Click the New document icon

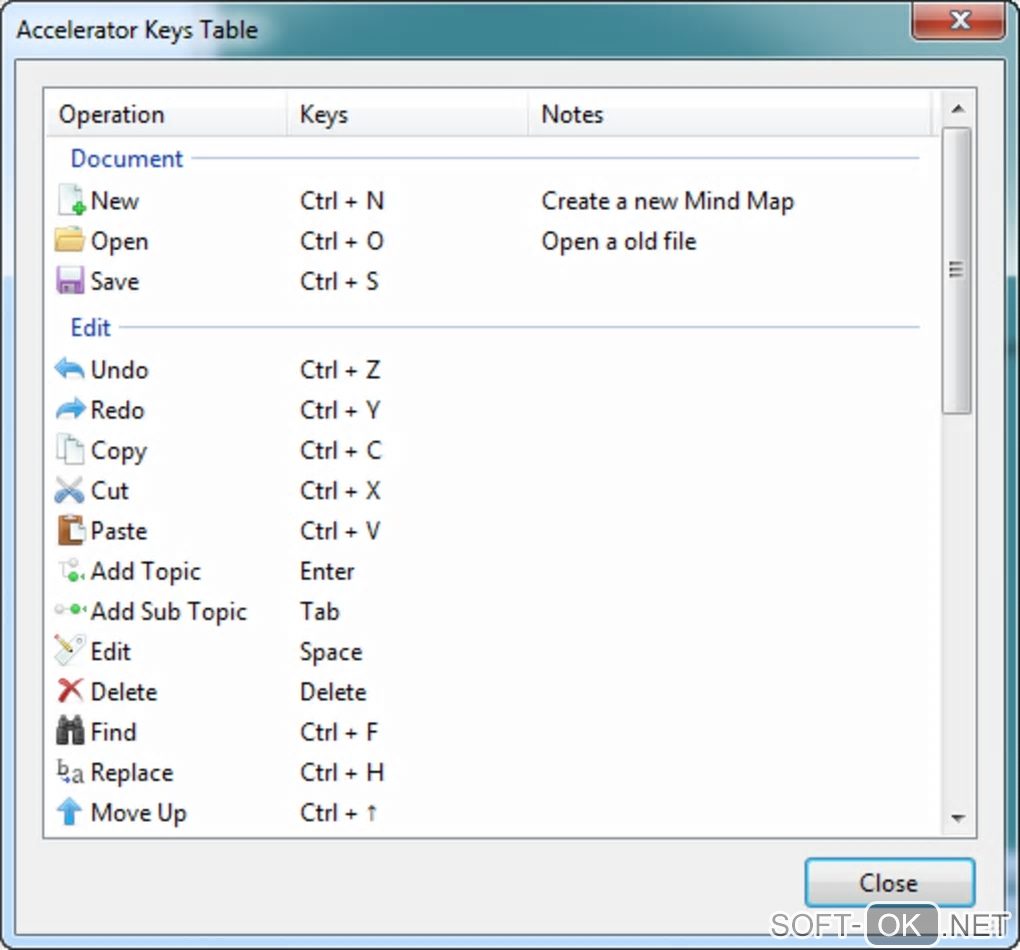coord(71,201)
